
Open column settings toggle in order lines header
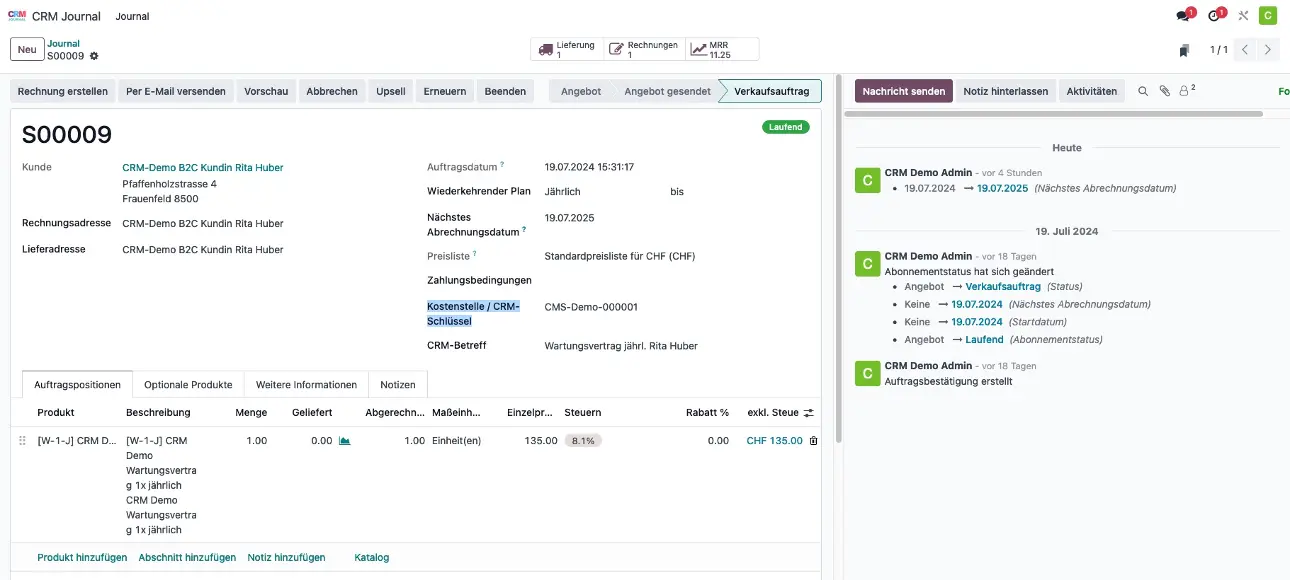pyautogui.click(x=809, y=412)
